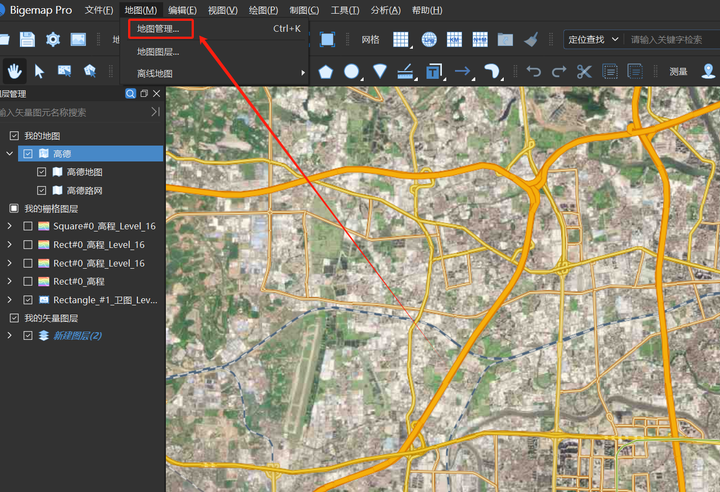This screenshot has width=720, height=492.
Task: Uncheck the 高德路网 layer checkbox
Action: click(41, 190)
